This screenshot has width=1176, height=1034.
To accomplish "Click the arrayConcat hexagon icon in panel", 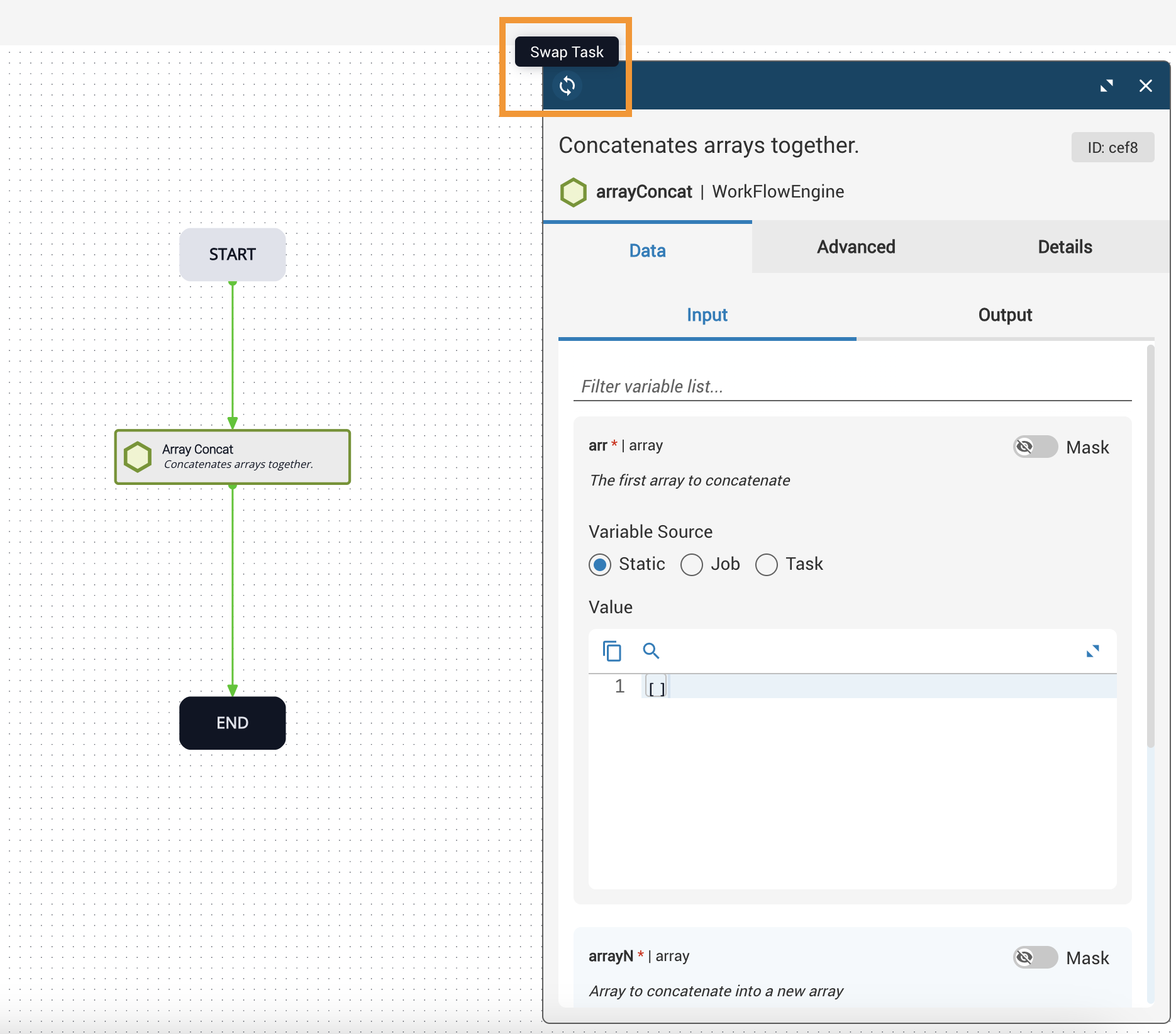I will coord(573,192).
